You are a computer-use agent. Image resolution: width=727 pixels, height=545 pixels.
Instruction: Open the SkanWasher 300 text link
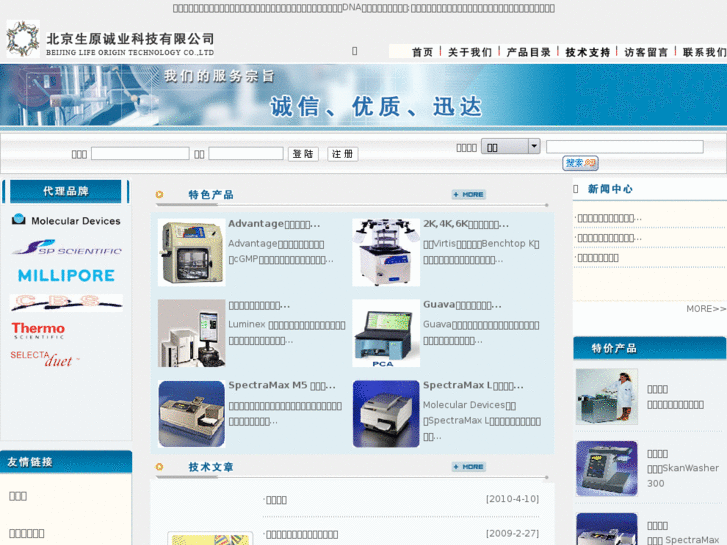point(683,475)
